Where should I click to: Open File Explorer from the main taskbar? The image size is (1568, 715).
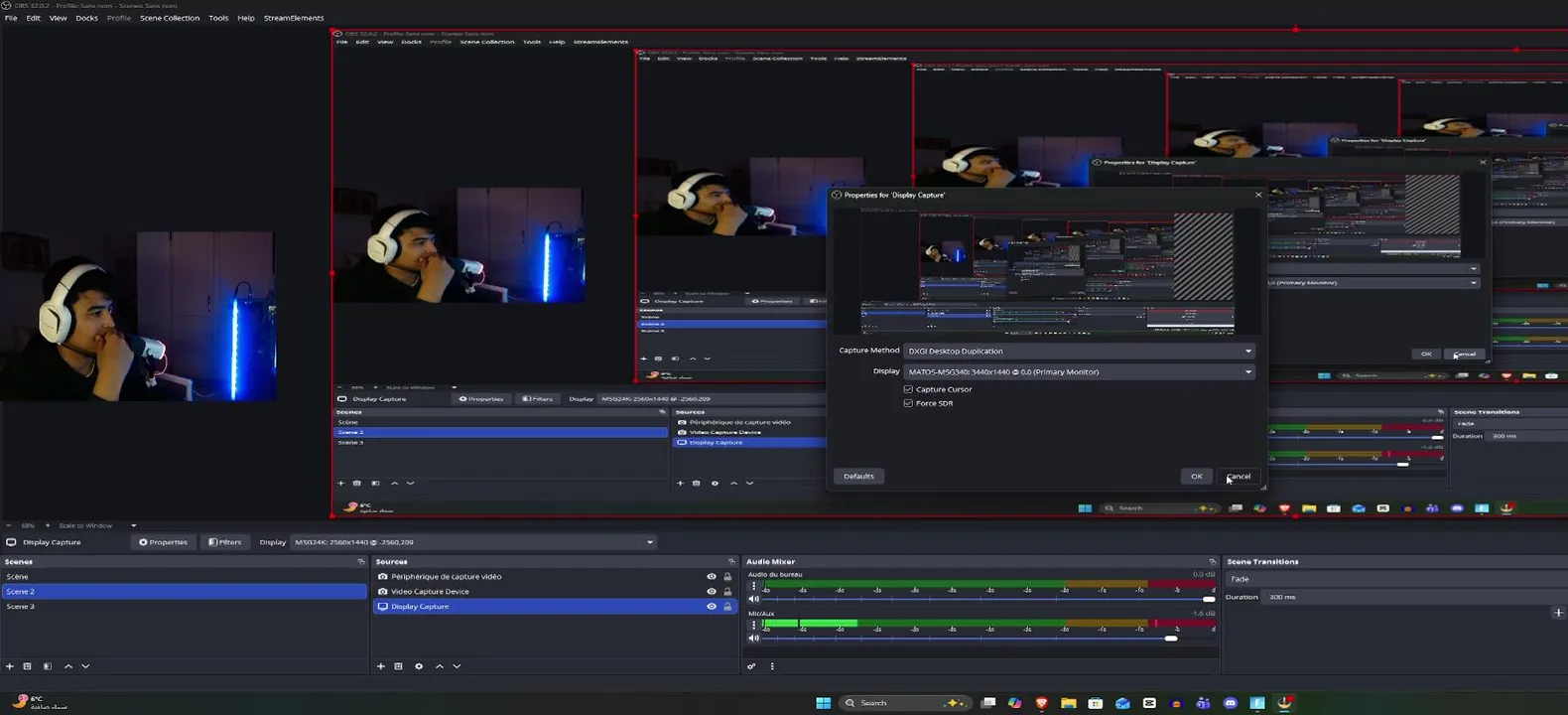point(1069,703)
